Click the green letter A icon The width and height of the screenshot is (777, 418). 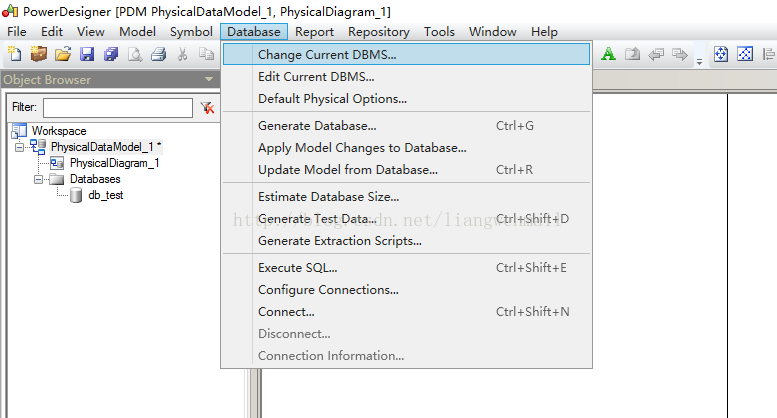[x=608, y=54]
